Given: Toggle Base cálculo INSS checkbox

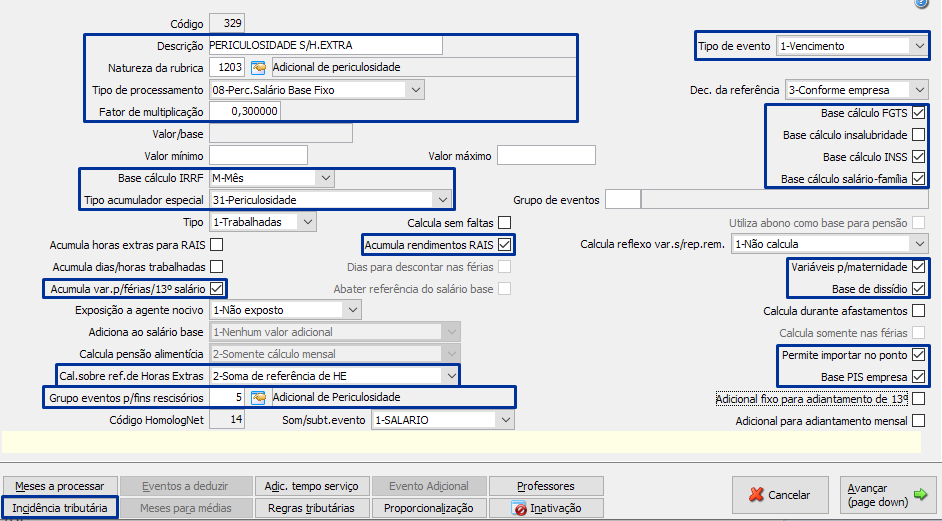Looking at the screenshot, I should click(918, 157).
